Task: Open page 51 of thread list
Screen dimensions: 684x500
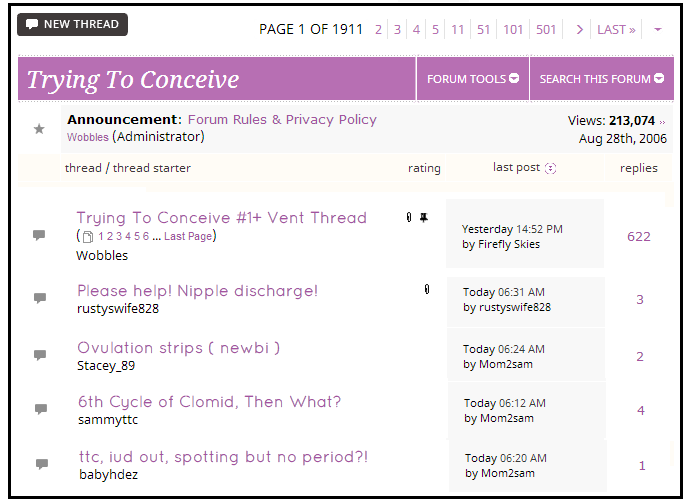Action: pyautogui.click(x=483, y=30)
